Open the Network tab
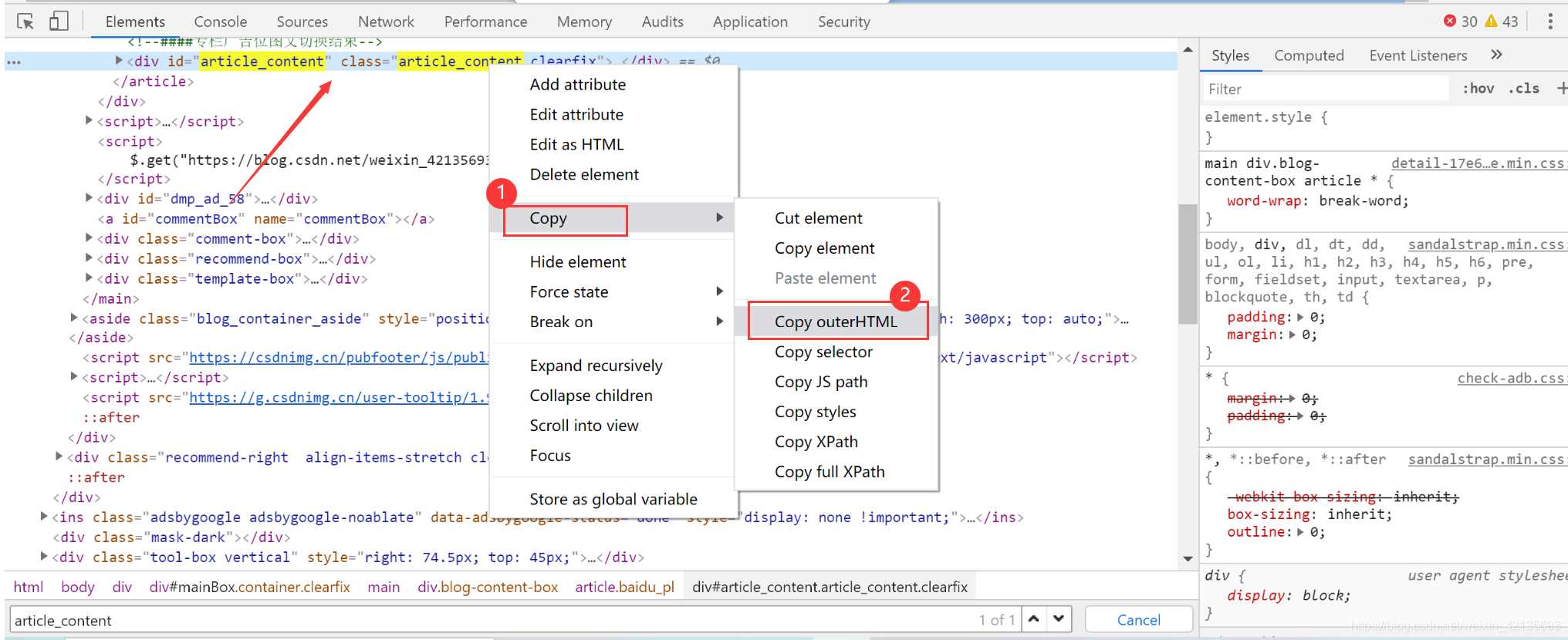 386,22
